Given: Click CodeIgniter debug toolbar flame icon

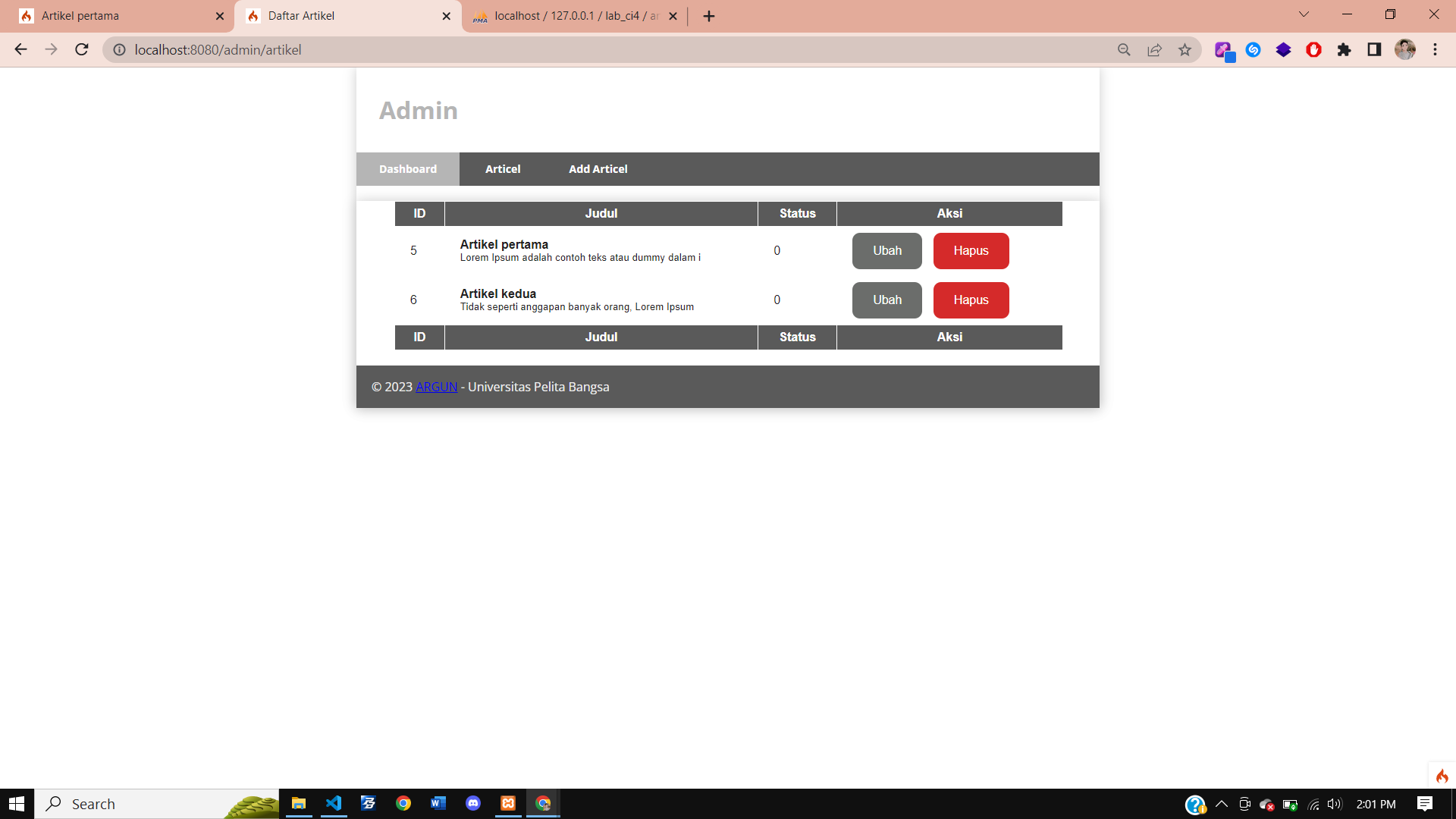Looking at the screenshot, I should point(1442,776).
